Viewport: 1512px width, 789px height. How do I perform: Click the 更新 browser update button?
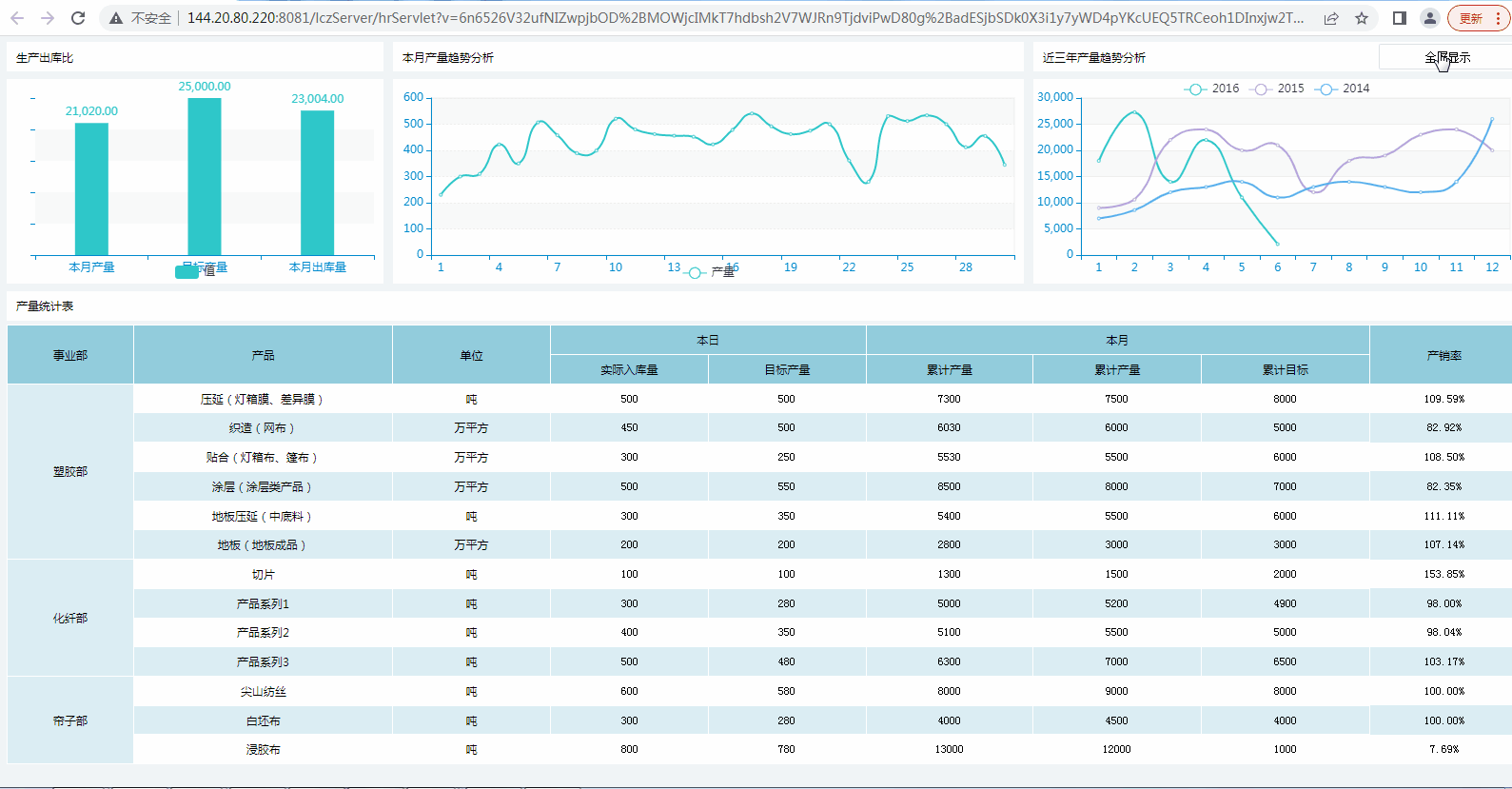1478,18
